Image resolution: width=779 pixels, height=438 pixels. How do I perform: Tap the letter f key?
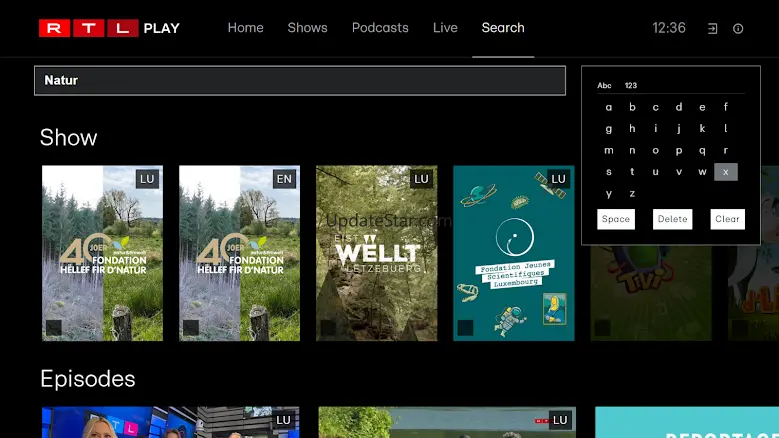point(725,107)
